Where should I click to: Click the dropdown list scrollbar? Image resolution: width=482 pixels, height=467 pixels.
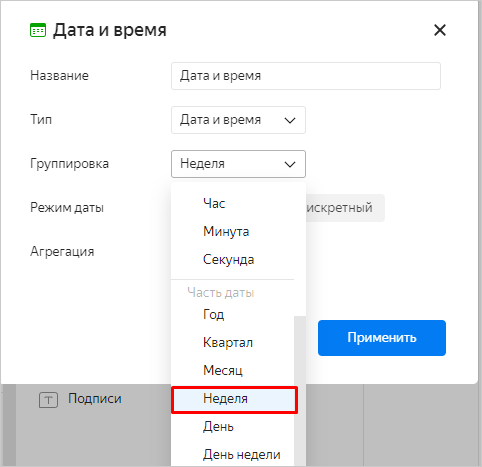(x=300, y=391)
